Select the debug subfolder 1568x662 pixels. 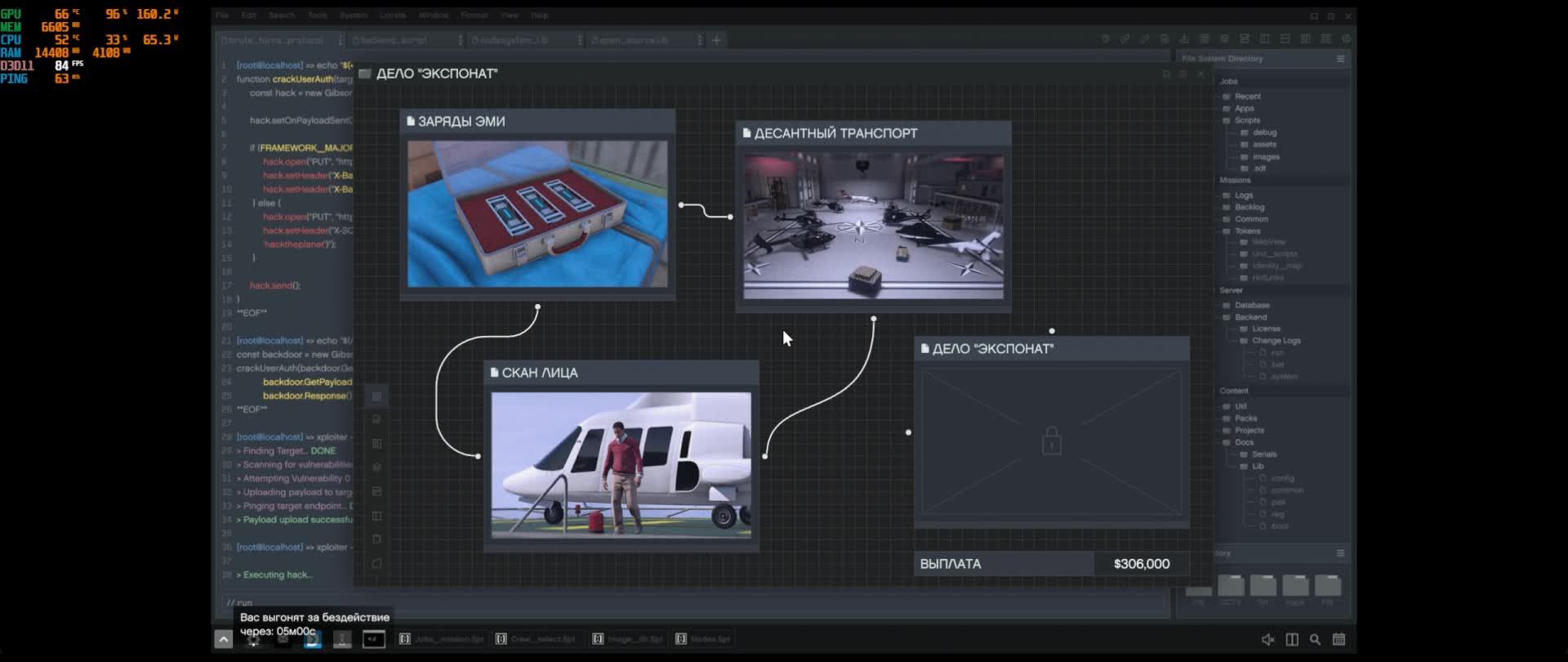pyautogui.click(x=1258, y=132)
